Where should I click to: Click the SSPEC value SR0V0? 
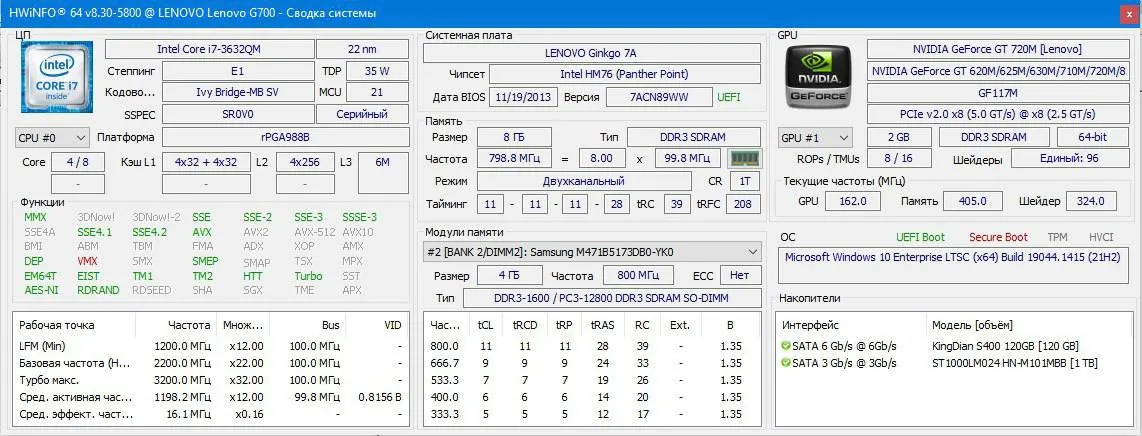pos(237,114)
